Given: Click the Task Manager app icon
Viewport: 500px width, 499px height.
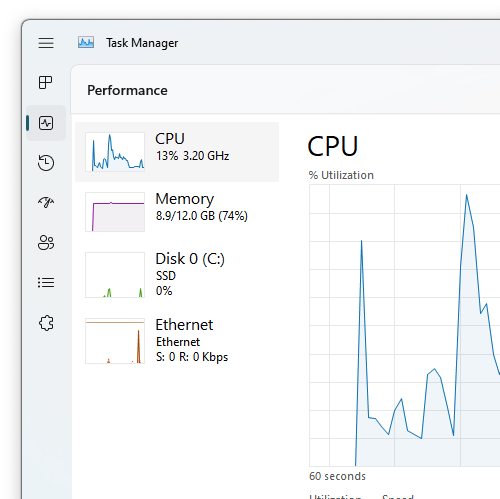Looking at the screenshot, I should (x=86, y=43).
